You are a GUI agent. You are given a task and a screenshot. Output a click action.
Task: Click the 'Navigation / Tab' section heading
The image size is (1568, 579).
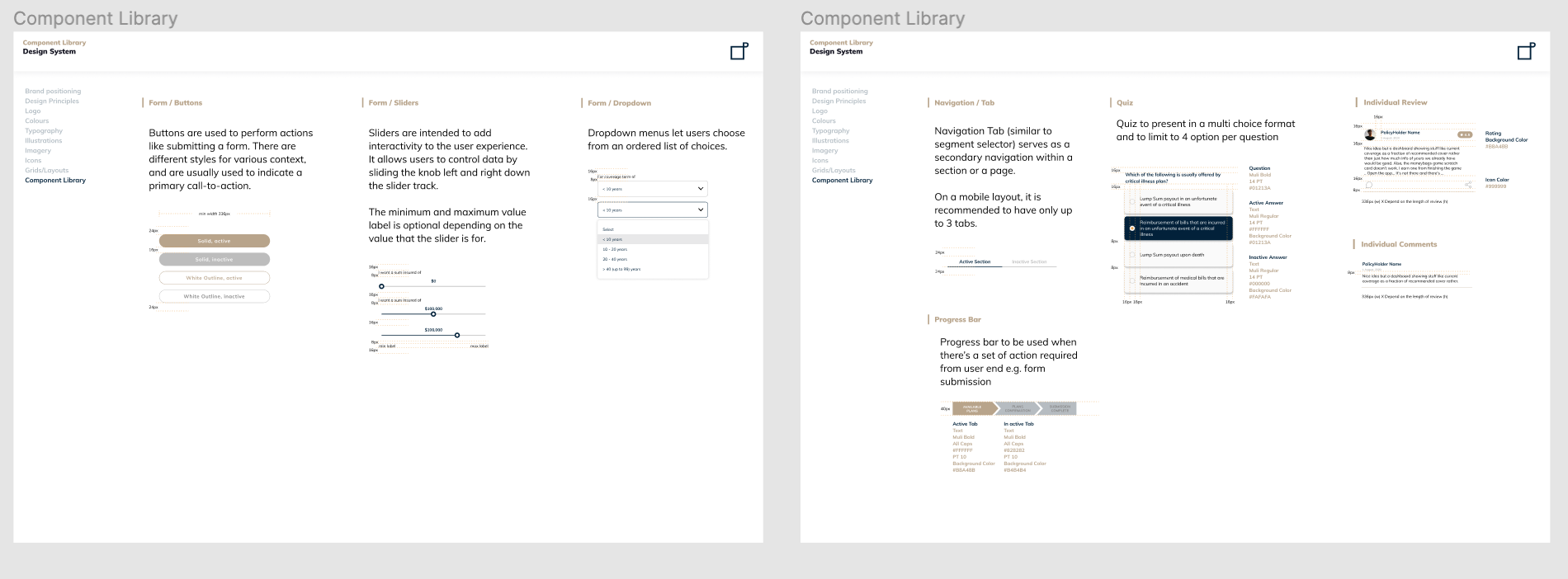coord(964,103)
